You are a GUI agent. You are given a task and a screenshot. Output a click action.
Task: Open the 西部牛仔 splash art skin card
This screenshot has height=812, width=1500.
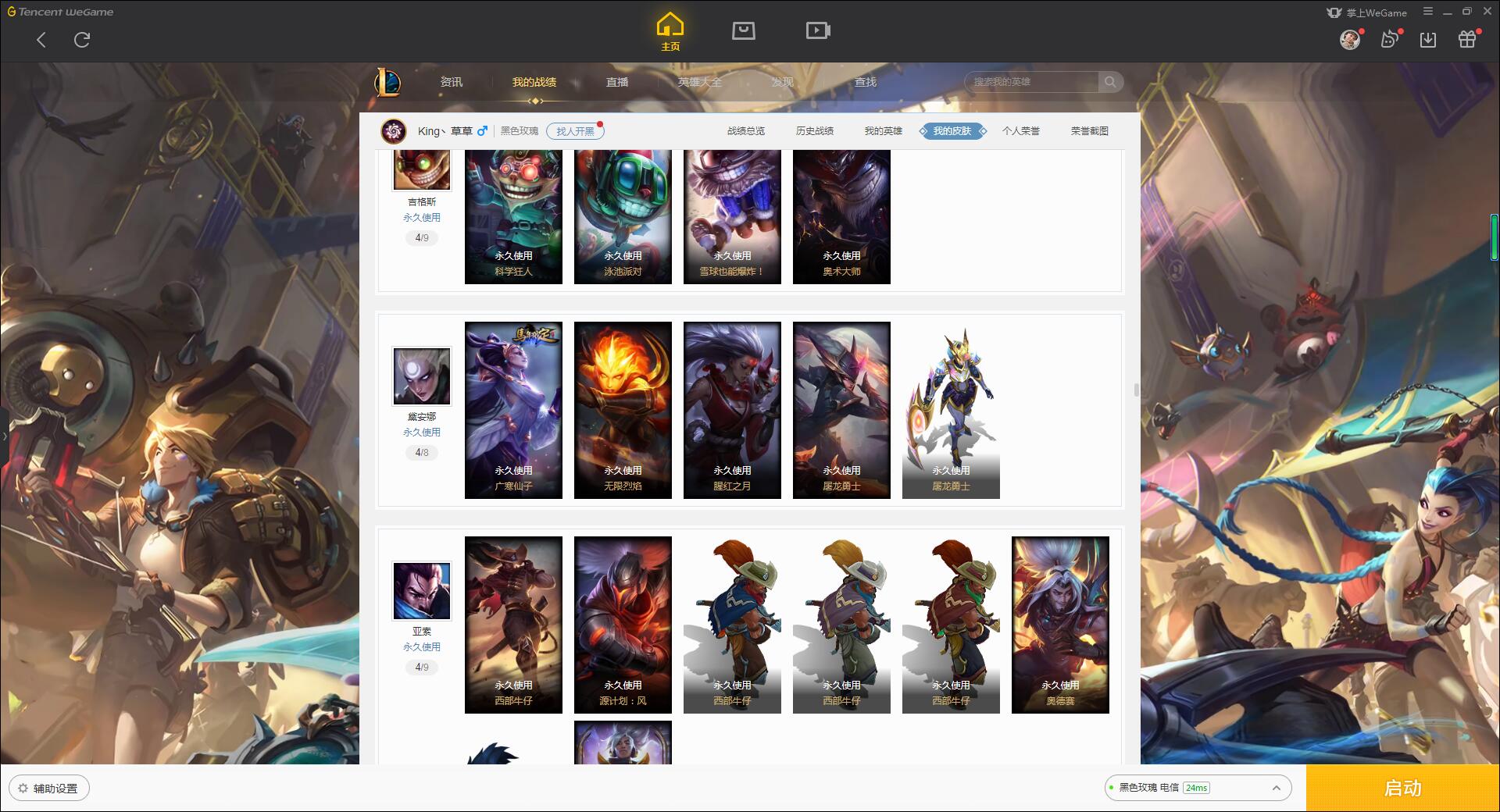[x=513, y=625]
